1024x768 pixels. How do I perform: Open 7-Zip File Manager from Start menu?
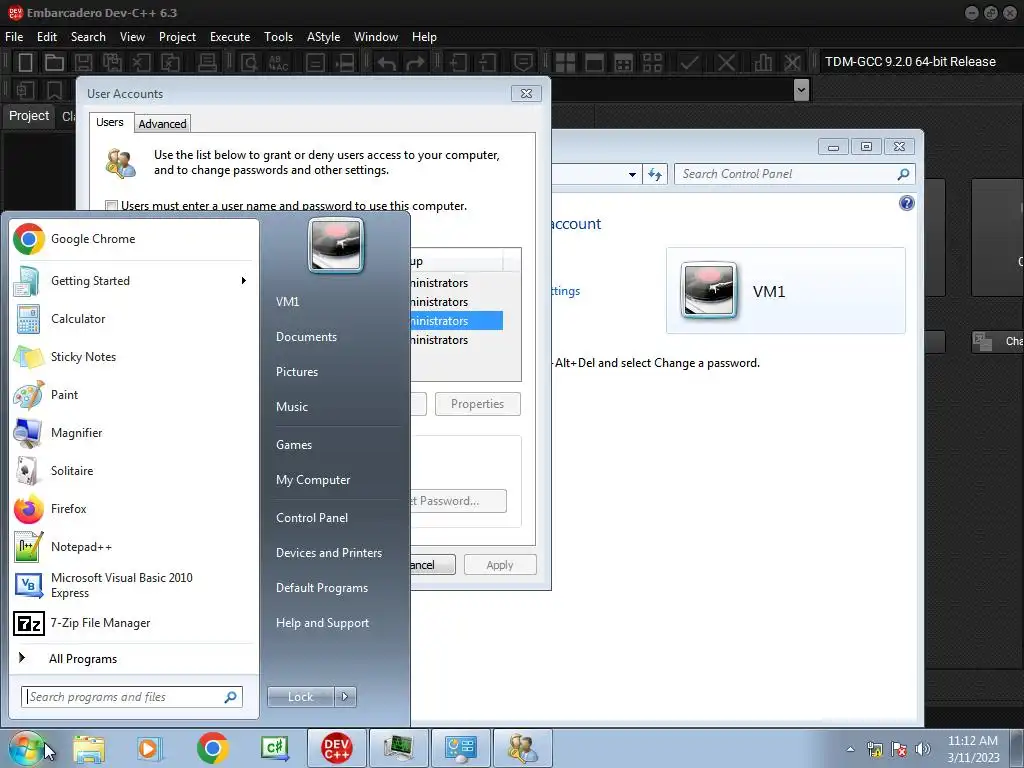coord(100,623)
